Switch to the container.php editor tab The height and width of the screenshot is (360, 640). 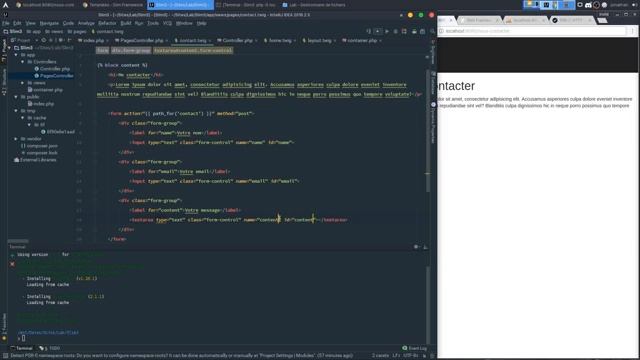(362, 40)
